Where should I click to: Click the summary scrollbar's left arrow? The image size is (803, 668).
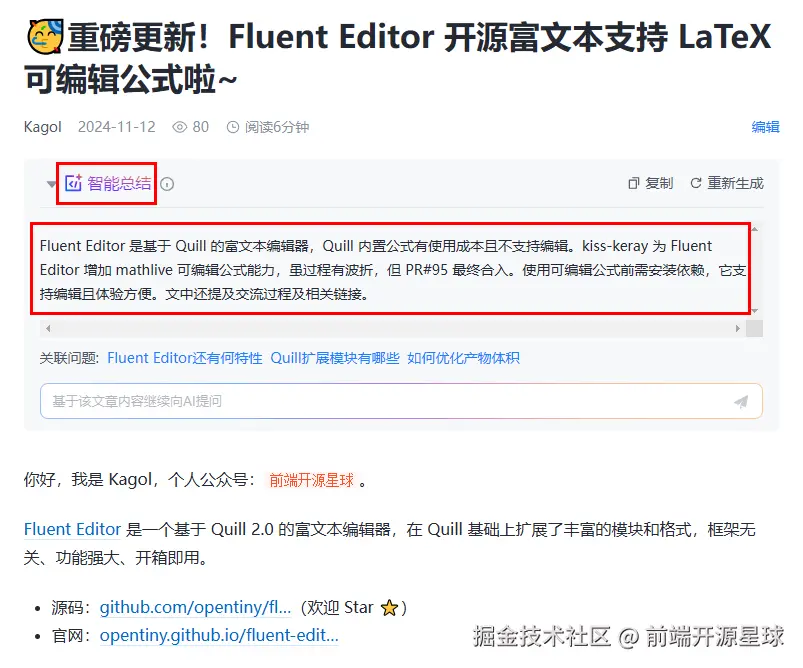tap(46, 328)
